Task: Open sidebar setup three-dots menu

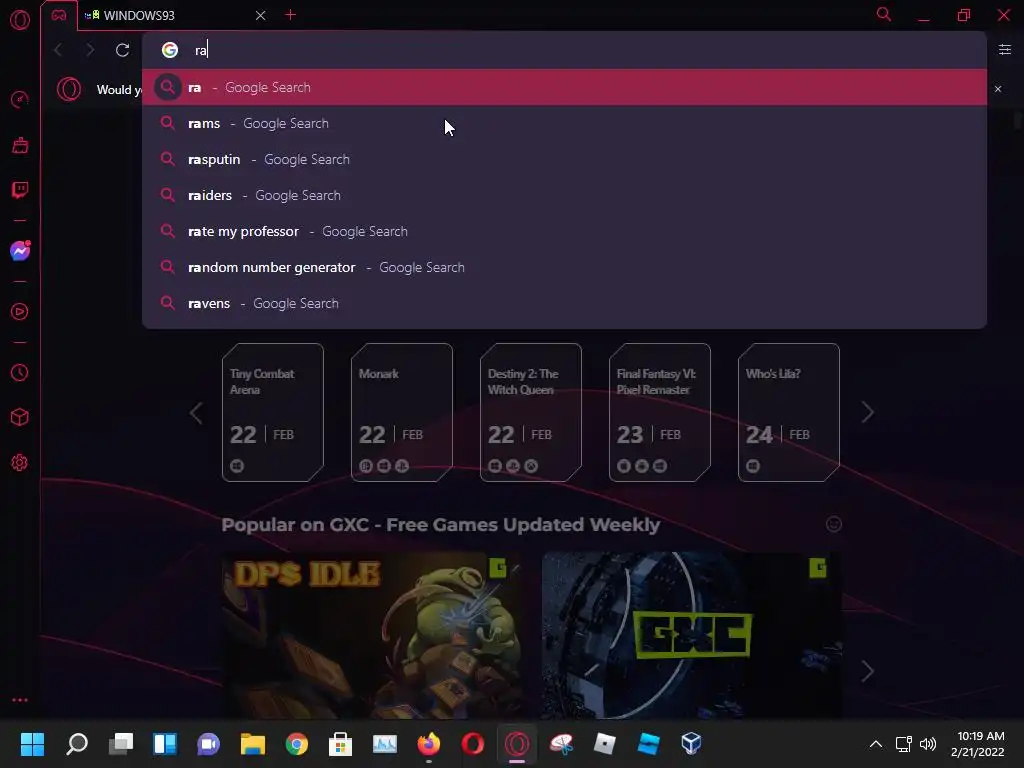Action: 20,700
